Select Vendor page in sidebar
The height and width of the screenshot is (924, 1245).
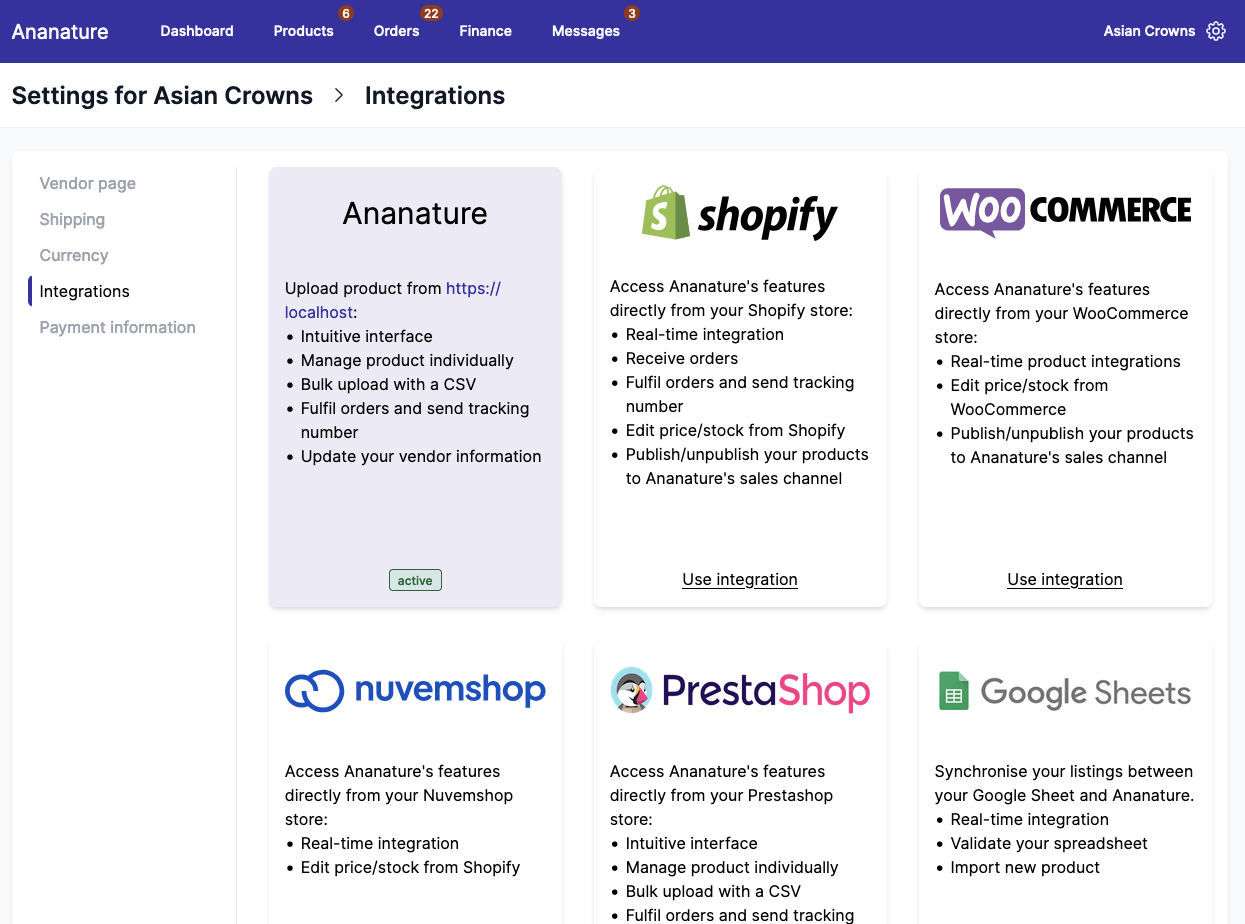click(x=88, y=183)
